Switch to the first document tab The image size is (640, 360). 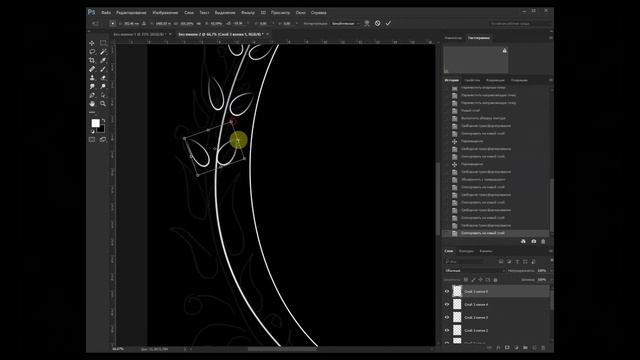pos(139,34)
